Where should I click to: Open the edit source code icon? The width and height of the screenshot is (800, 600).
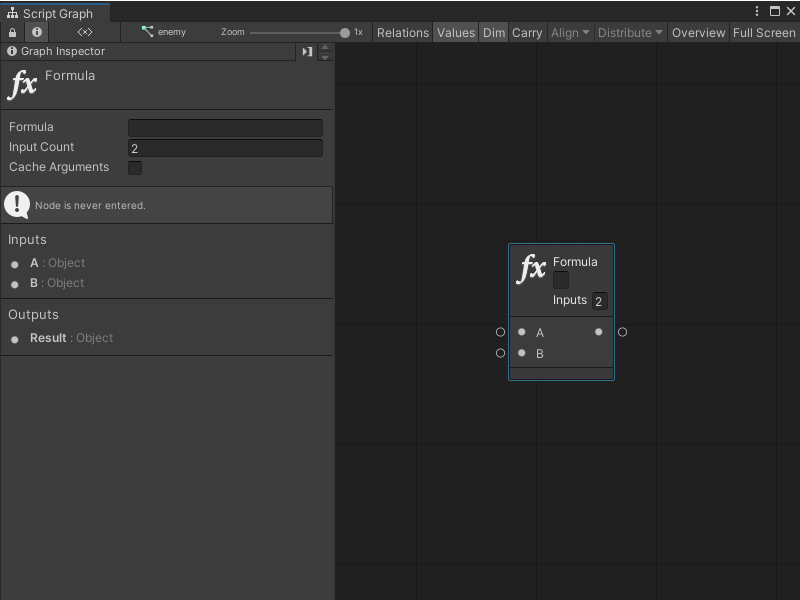[84, 32]
